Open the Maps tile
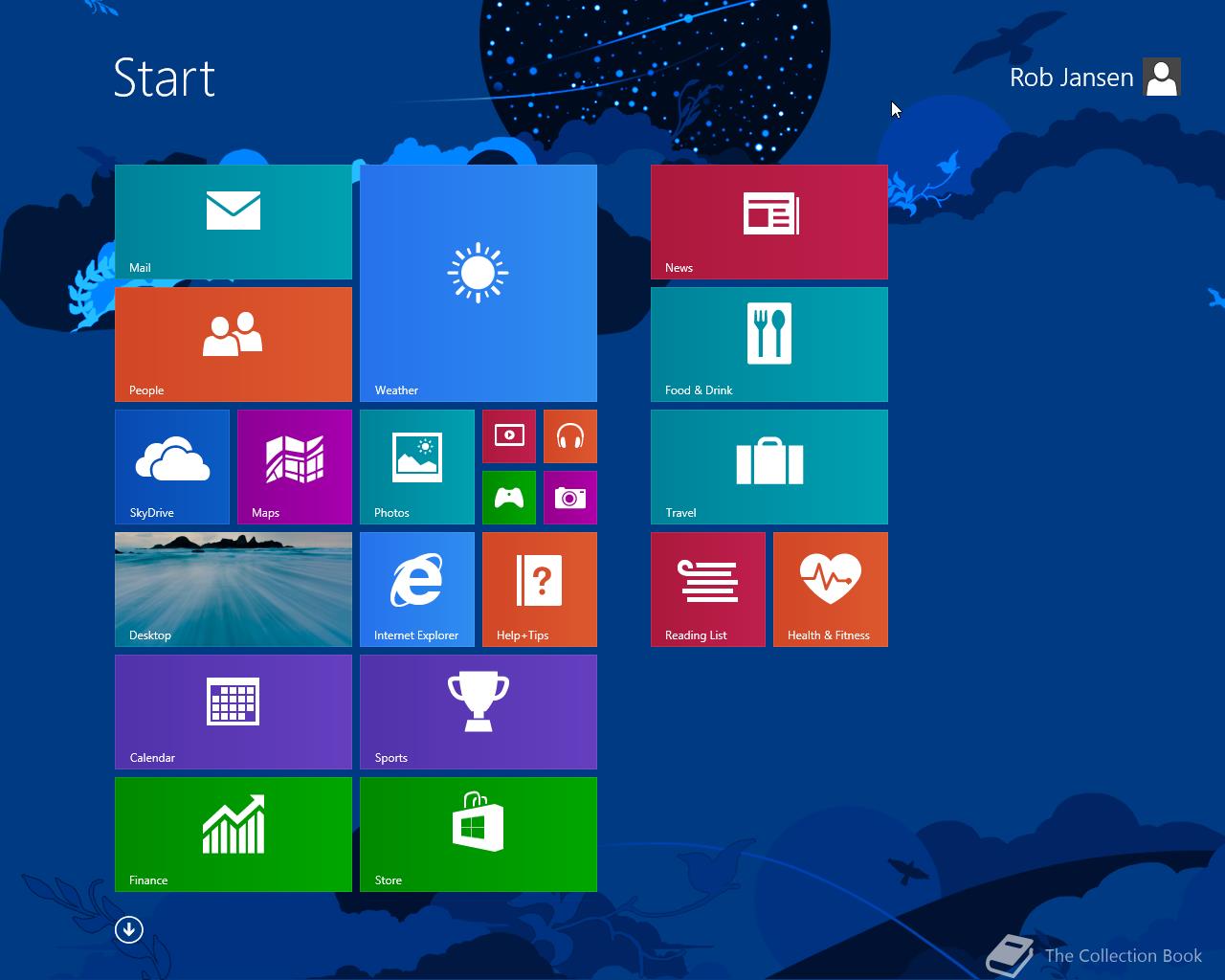1225x980 pixels. pos(295,467)
